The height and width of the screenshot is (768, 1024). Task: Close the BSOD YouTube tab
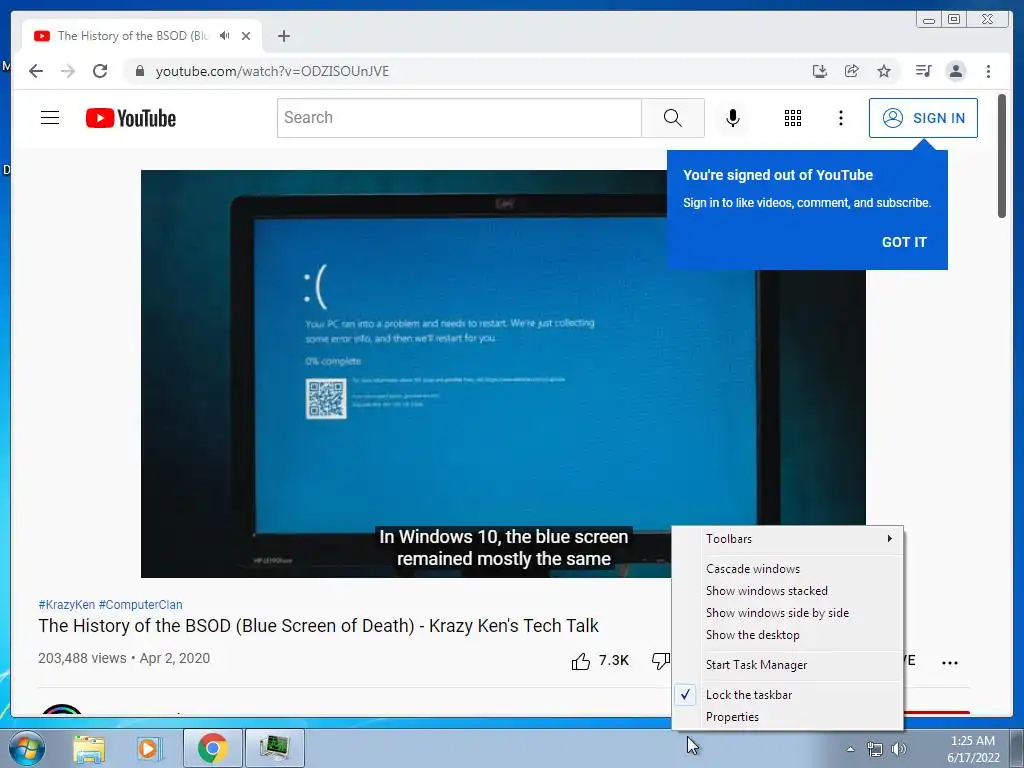point(246,36)
